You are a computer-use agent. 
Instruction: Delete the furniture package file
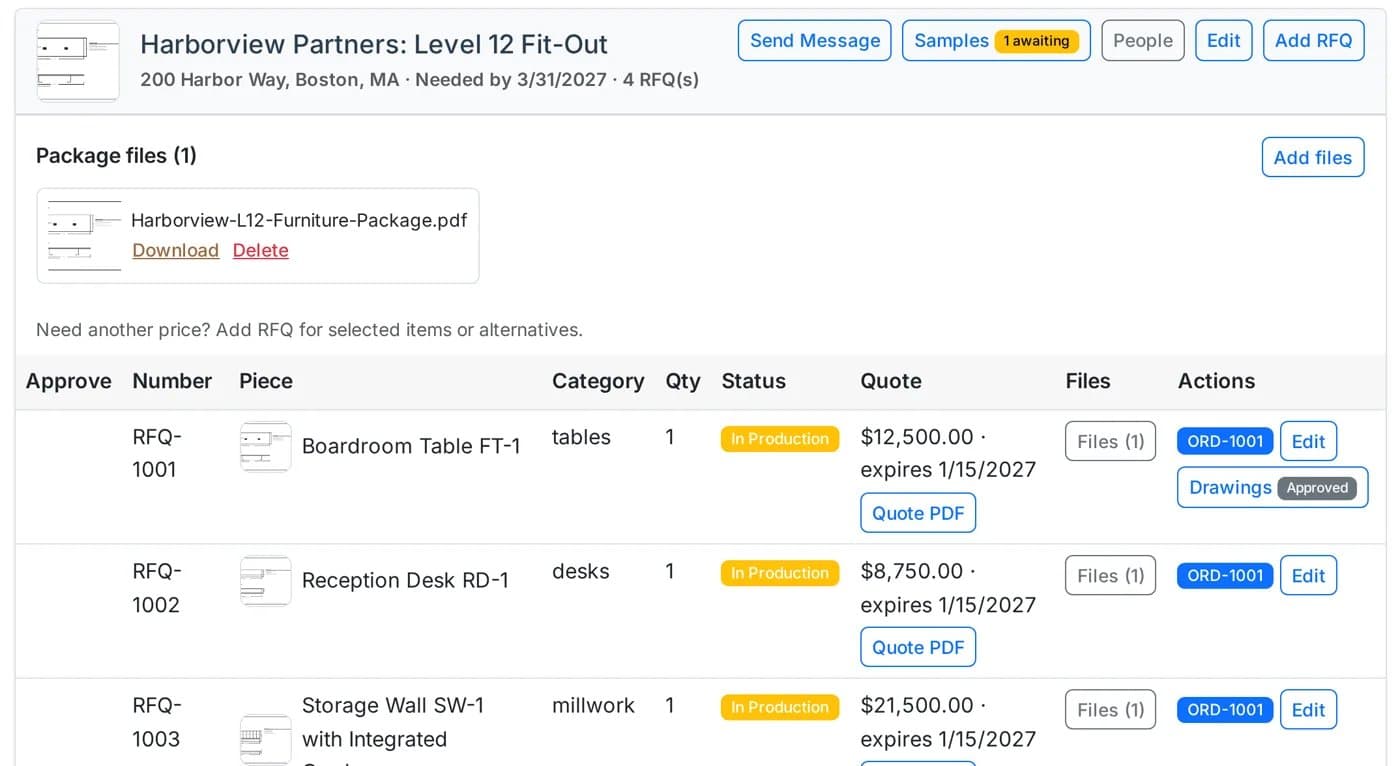pos(261,250)
